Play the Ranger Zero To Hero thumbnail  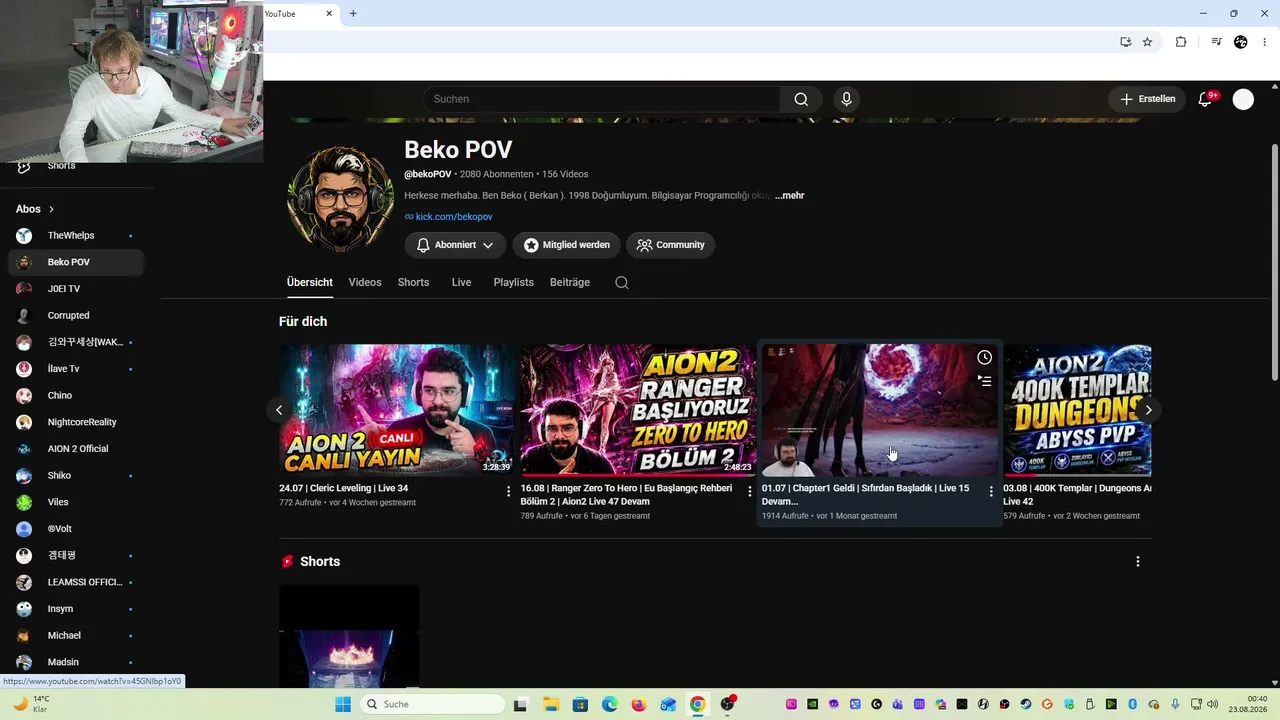[x=638, y=410]
